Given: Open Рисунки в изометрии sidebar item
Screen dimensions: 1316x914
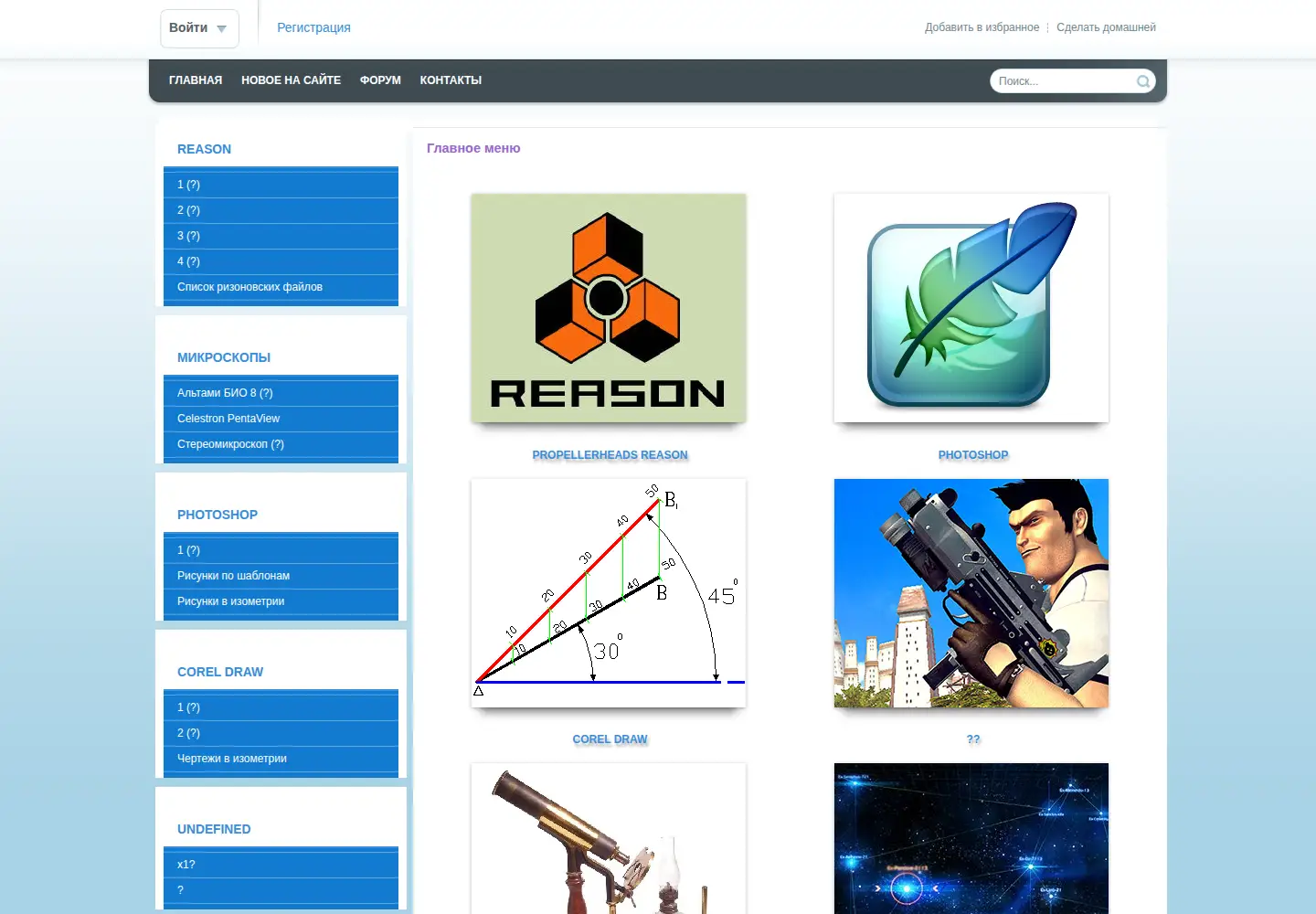Looking at the screenshot, I should (x=281, y=601).
